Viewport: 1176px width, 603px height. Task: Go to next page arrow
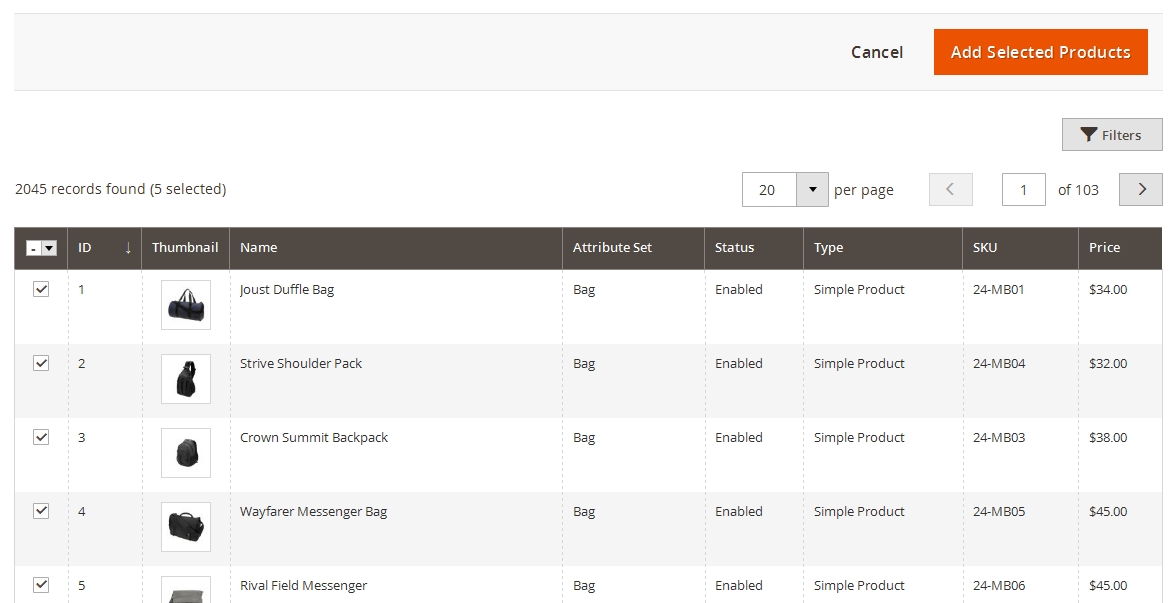(x=1140, y=189)
